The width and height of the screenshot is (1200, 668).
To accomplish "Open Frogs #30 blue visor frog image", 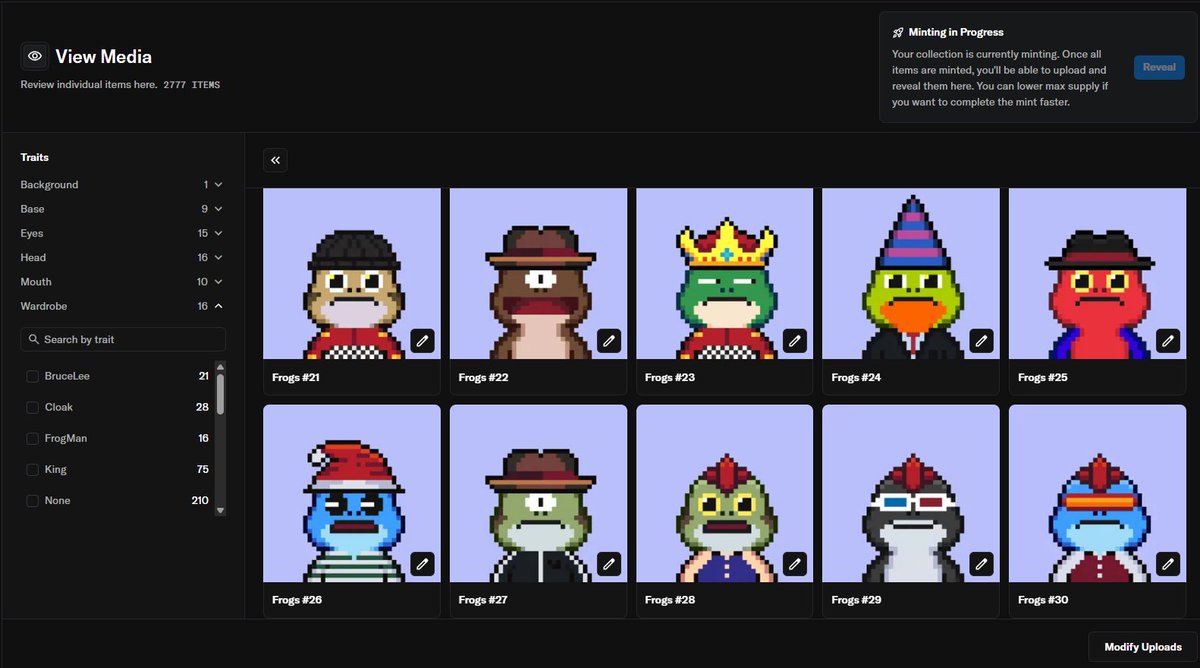I will (1098, 494).
